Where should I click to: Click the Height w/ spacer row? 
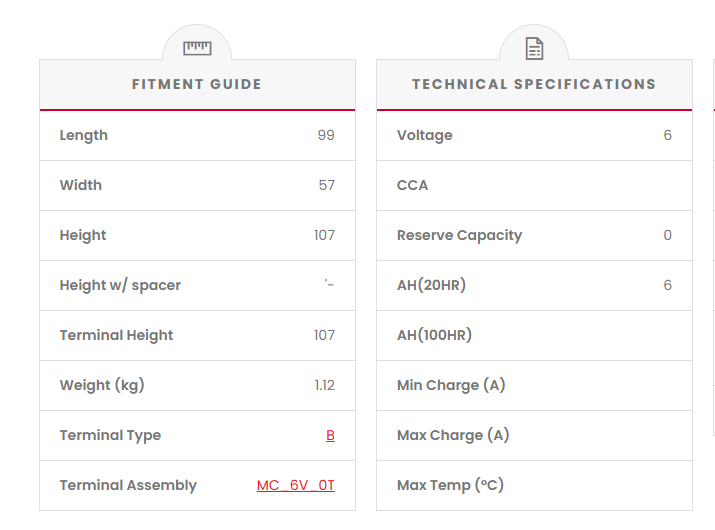197,285
